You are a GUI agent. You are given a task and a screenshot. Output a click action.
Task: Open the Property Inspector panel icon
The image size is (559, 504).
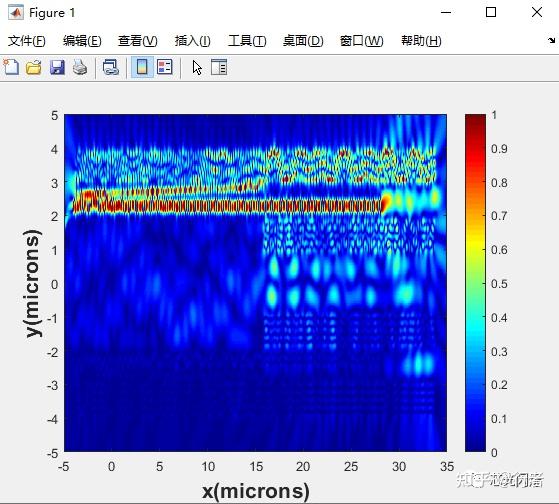point(219,67)
